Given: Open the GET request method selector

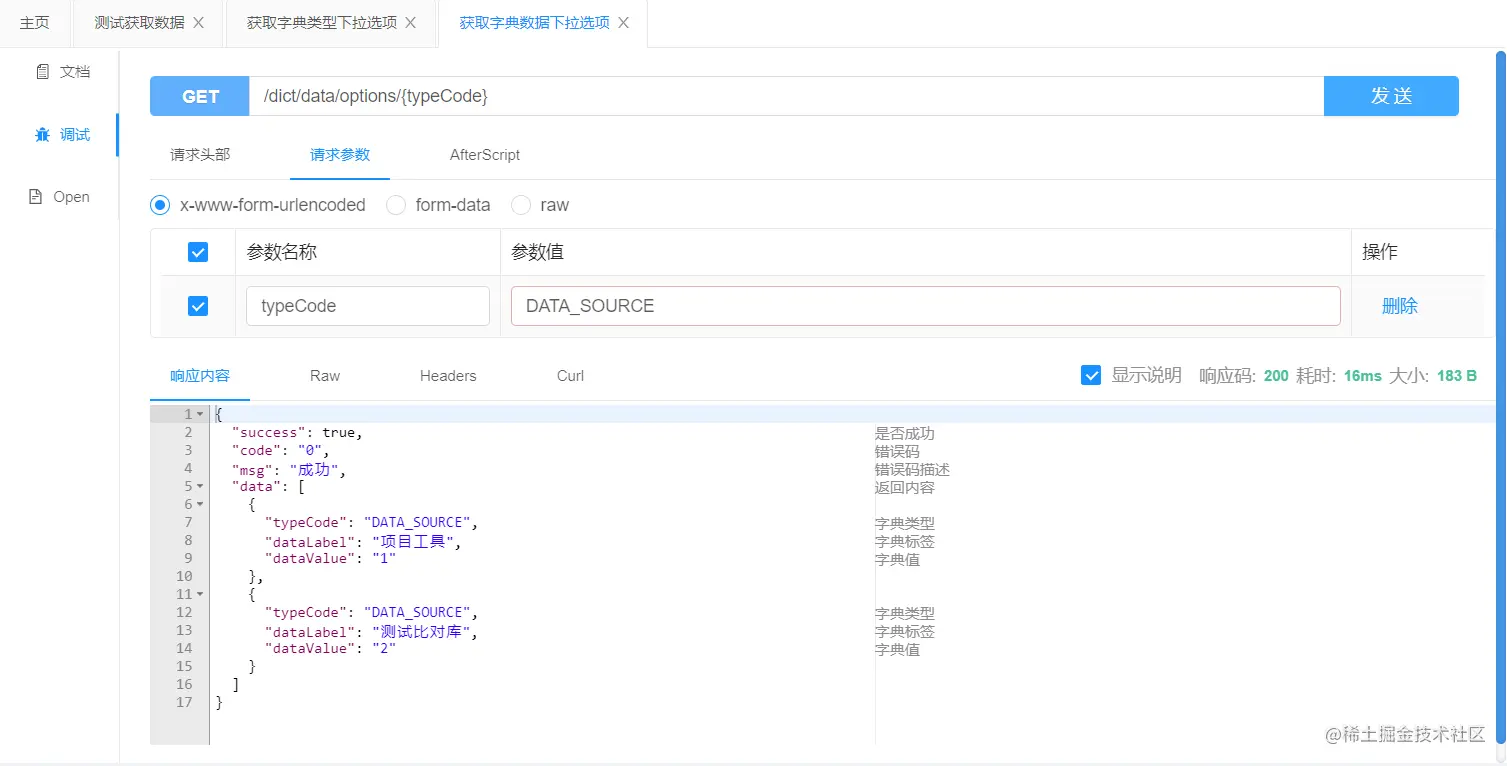Looking at the screenshot, I should (x=200, y=96).
